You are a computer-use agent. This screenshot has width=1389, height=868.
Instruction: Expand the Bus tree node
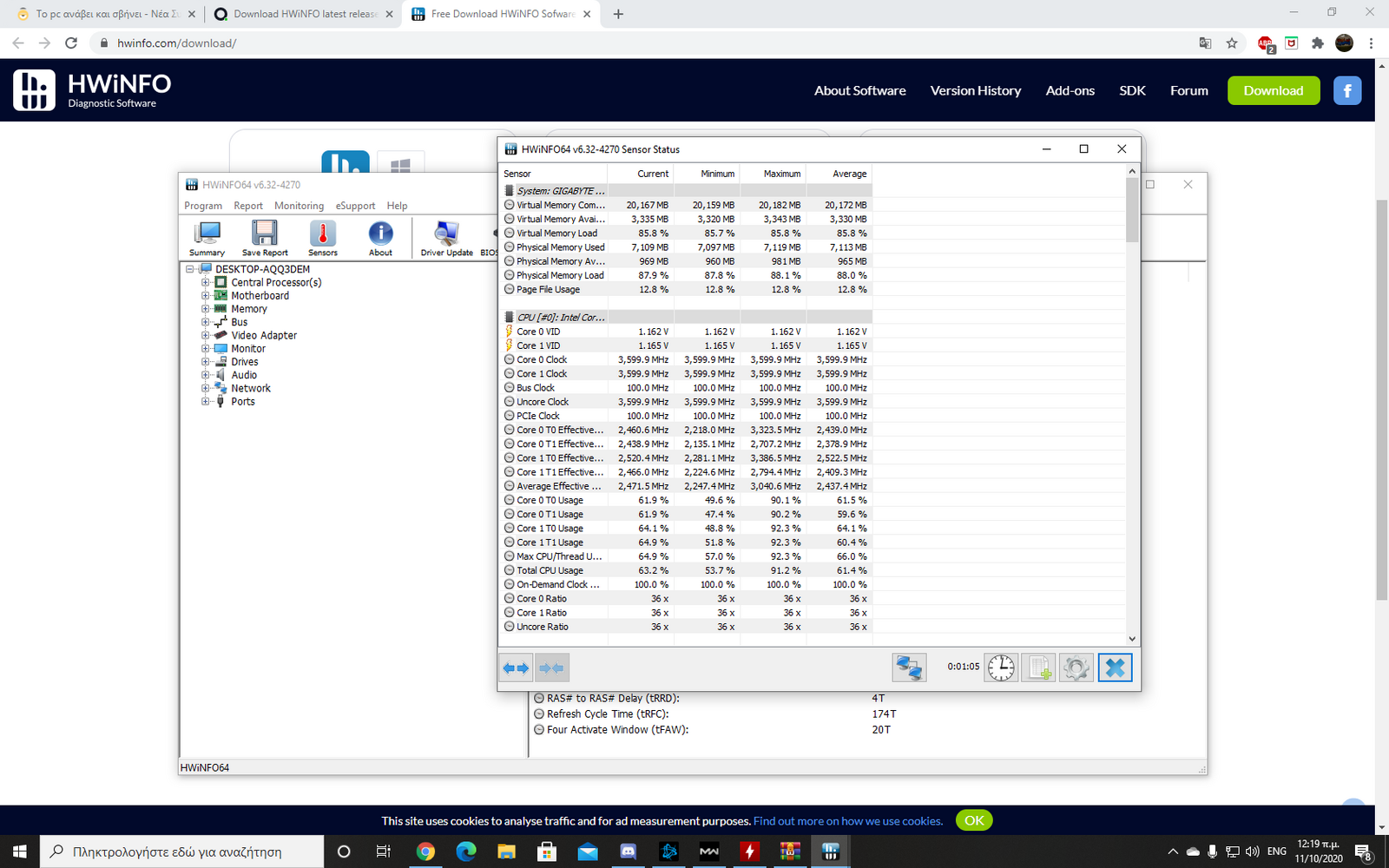click(206, 322)
